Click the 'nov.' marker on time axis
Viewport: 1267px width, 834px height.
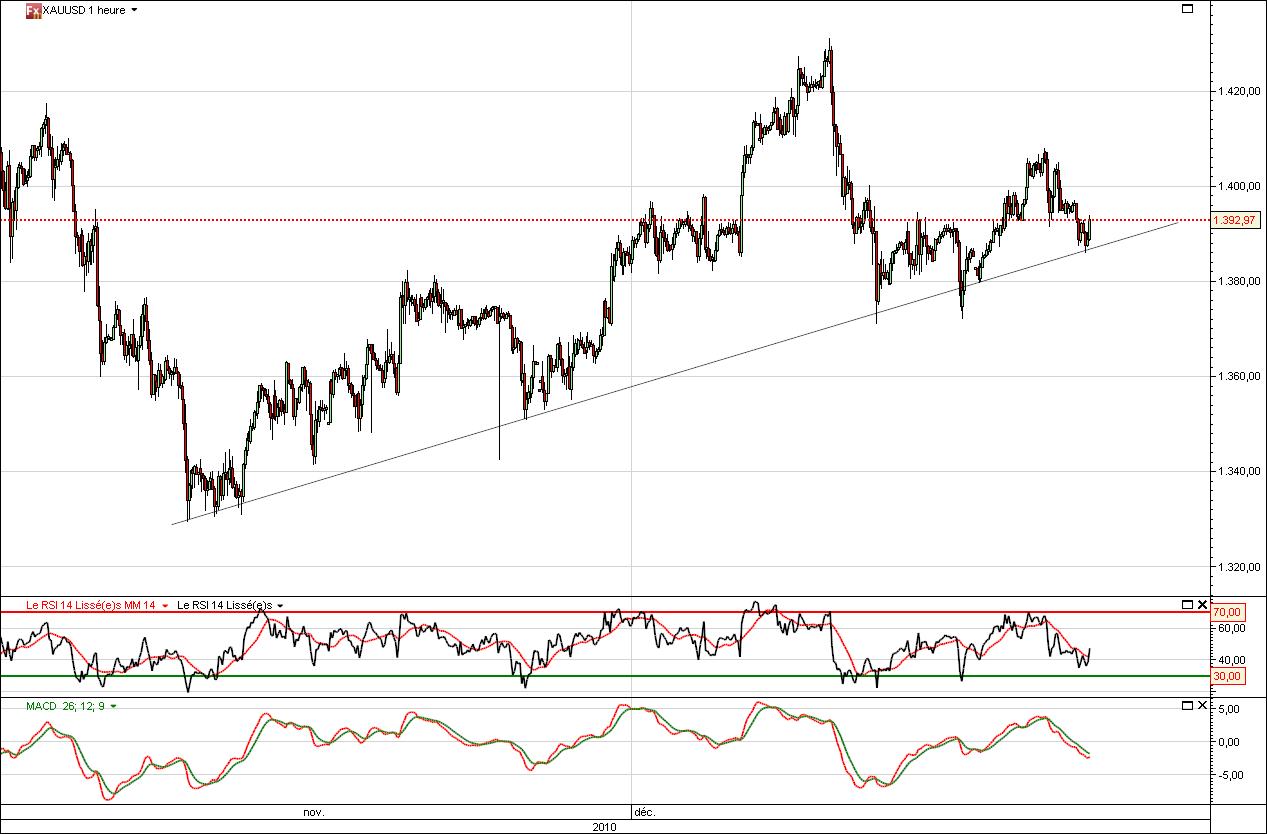[x=314, y=813]
